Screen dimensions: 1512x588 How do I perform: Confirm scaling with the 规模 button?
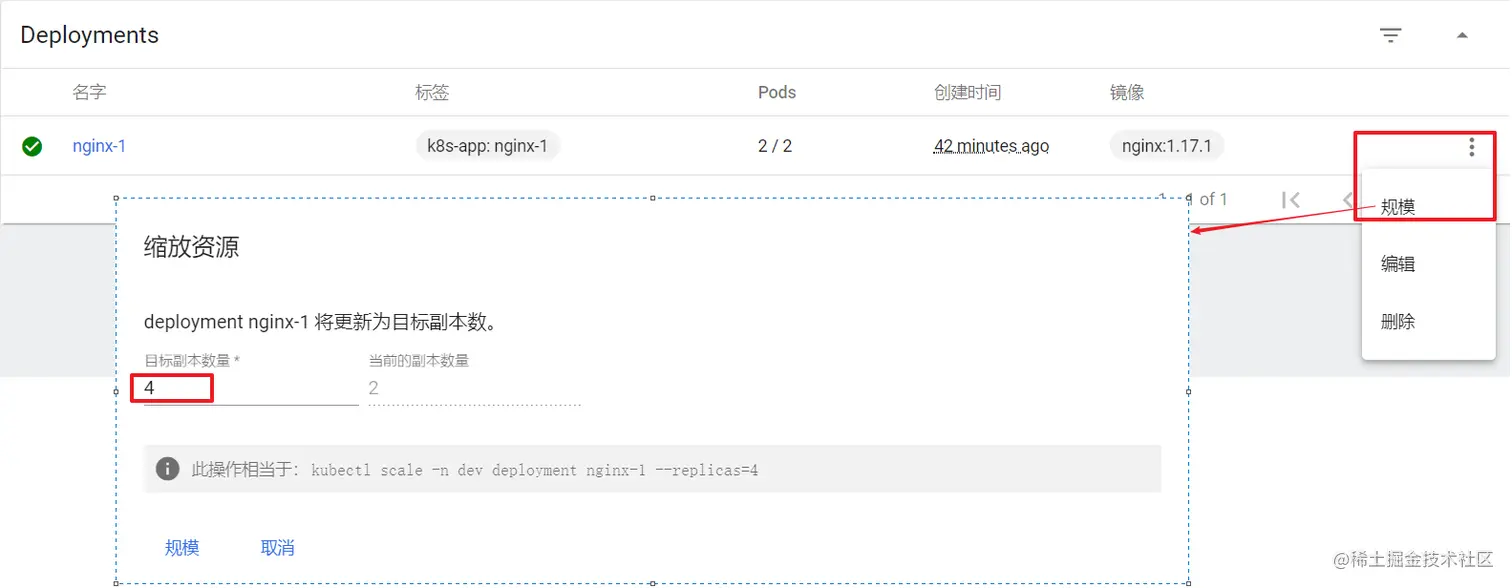click(x=182, y=547)
